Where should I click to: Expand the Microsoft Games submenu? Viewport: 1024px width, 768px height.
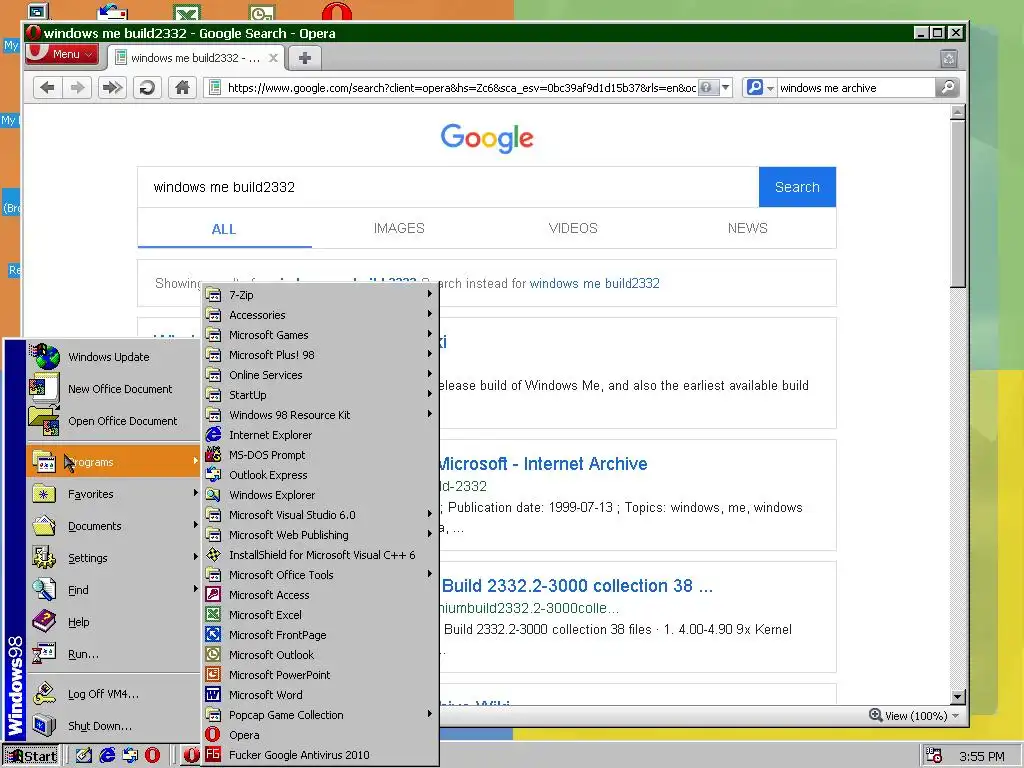pos(320,335)
